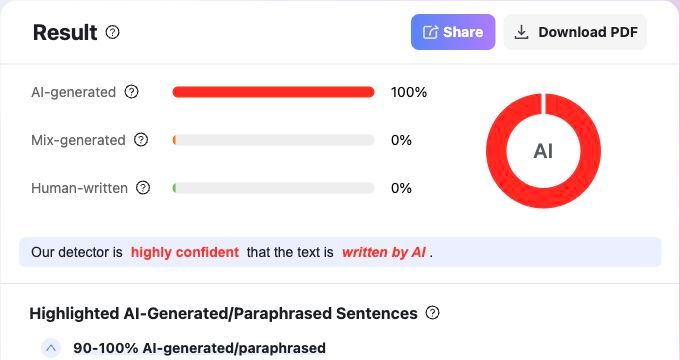The width and height of the screenshot is (680, 360).
Task: Click the 100% percentage value
Action: 409,92
